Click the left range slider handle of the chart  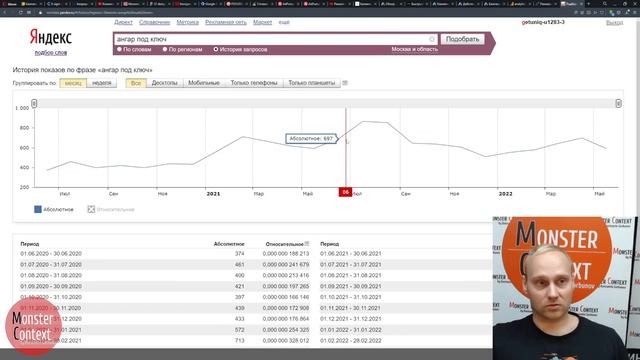click(x=34, y=103)
